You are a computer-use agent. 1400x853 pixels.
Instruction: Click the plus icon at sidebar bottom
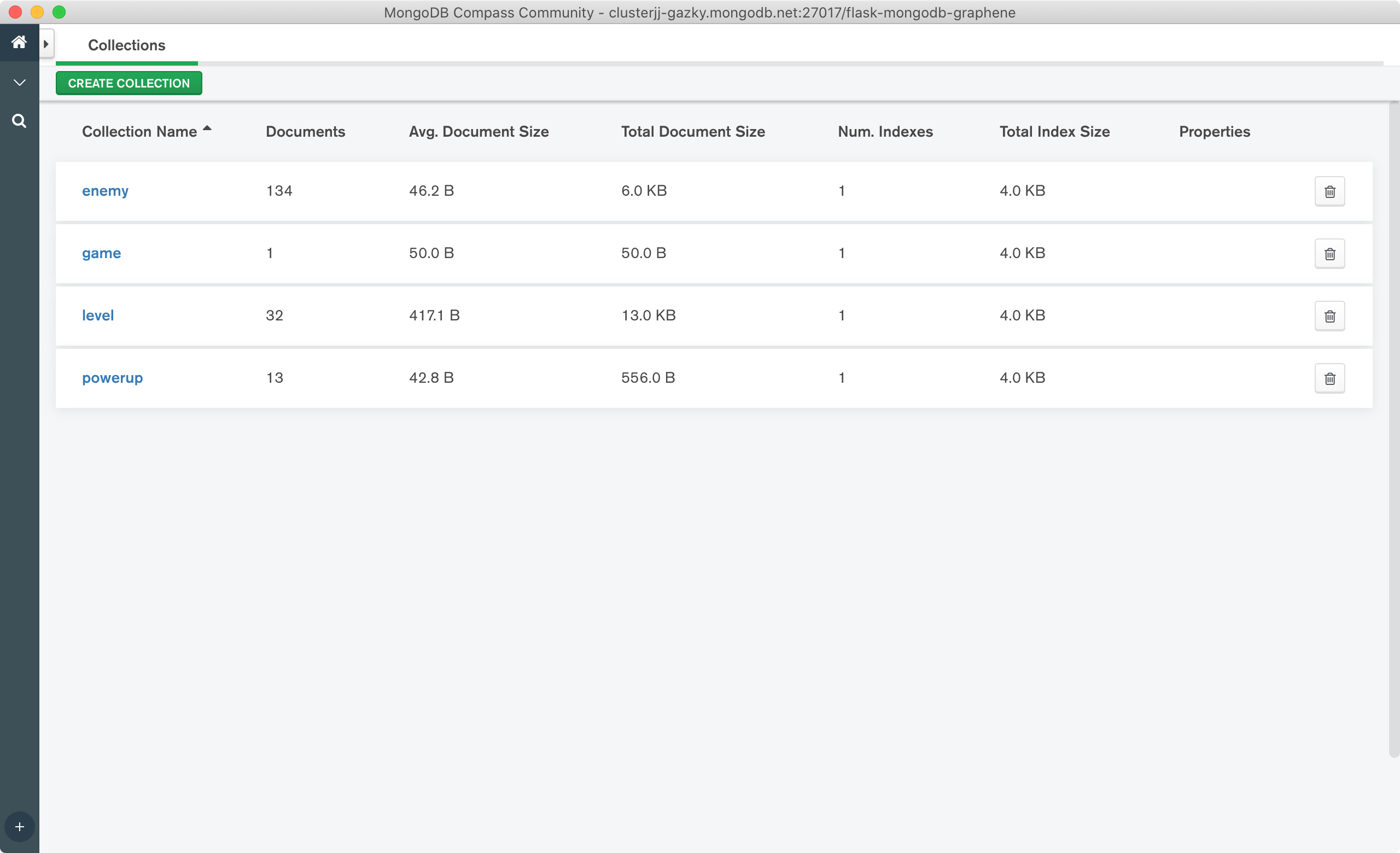(19, 827)
